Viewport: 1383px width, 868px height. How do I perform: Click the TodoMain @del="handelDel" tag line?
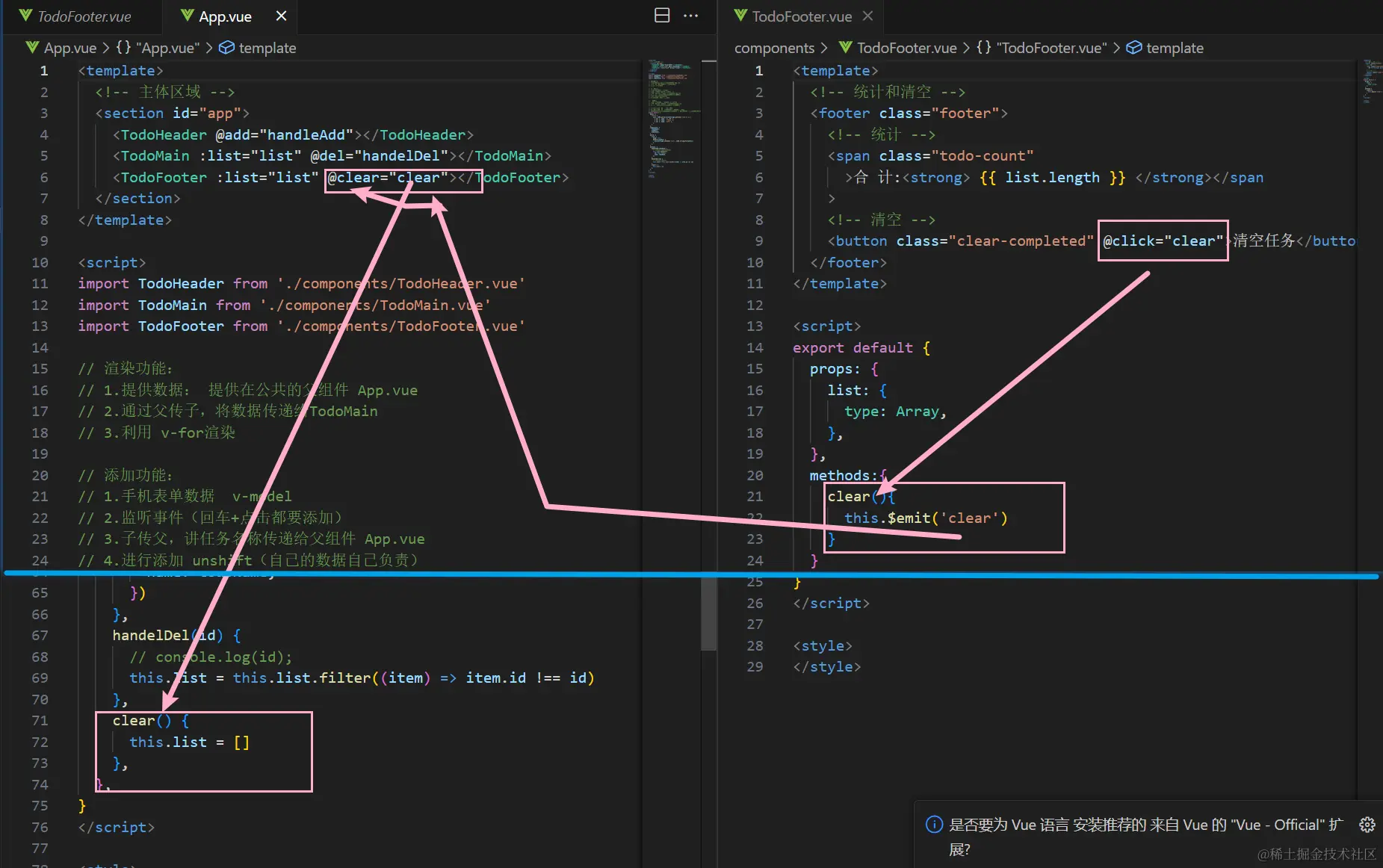(332, 155)
